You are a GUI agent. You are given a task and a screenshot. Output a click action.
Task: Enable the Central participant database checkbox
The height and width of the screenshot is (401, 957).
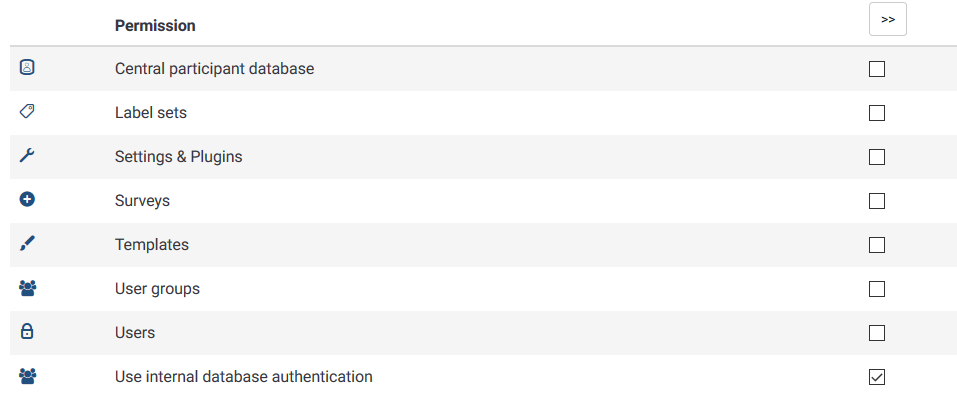[876, 69]
